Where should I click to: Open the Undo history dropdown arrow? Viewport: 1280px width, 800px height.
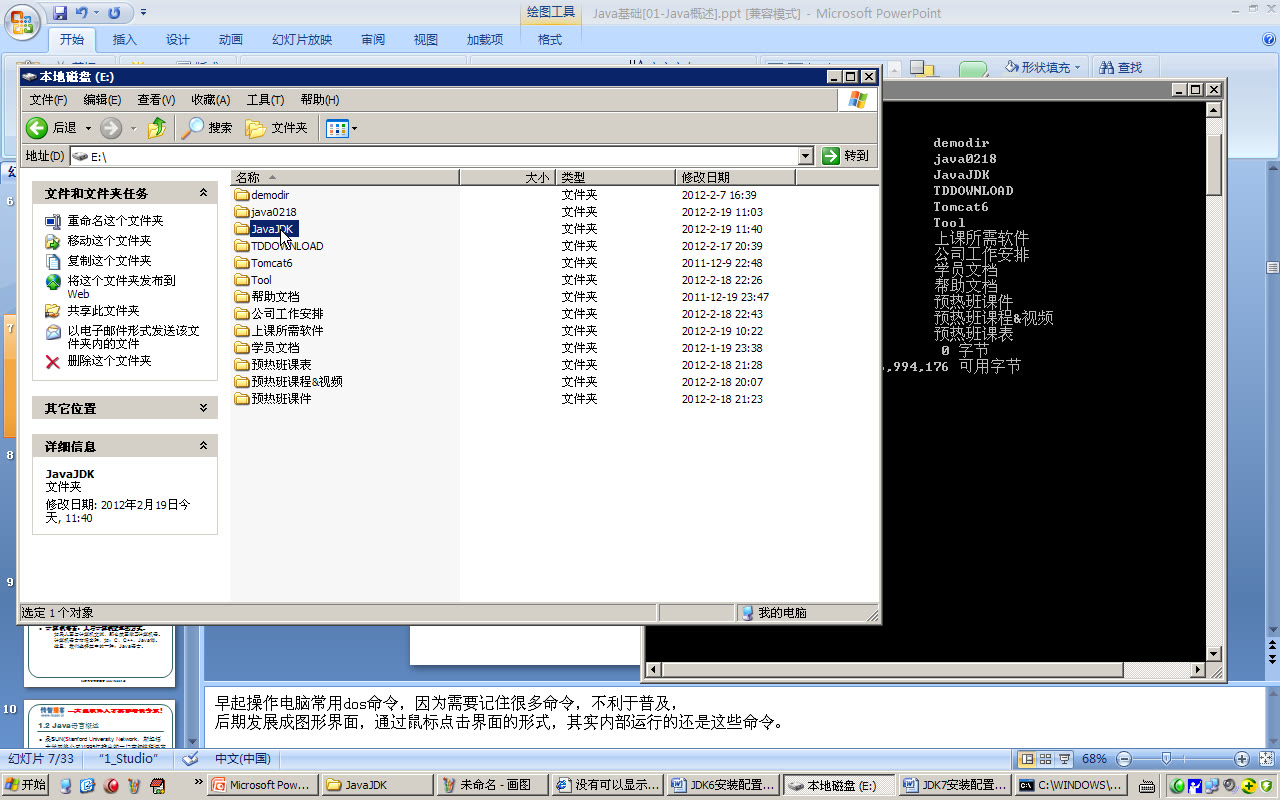(96, 13)
